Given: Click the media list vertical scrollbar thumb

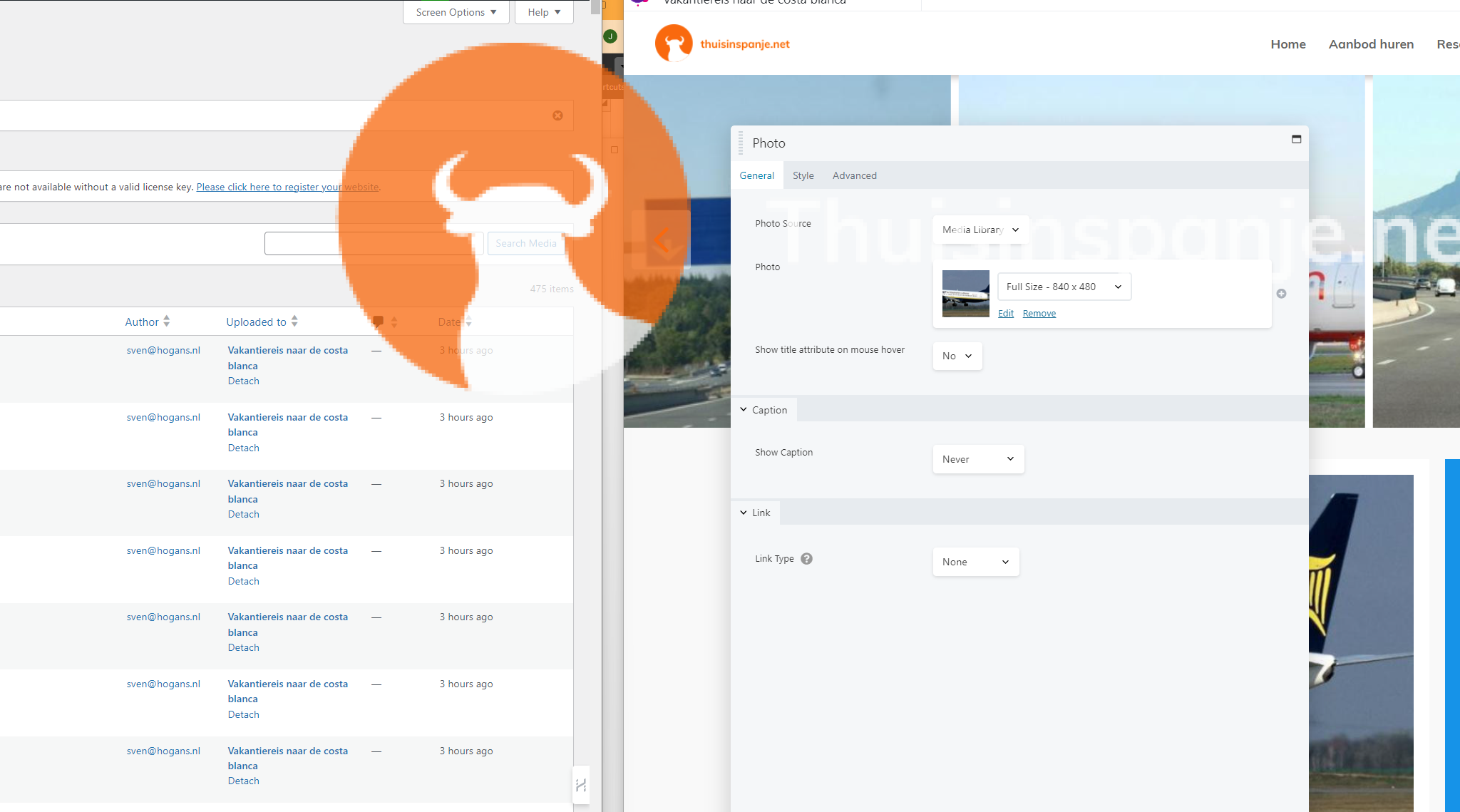Looking at the screenshot, I should (x=596, y=7).
